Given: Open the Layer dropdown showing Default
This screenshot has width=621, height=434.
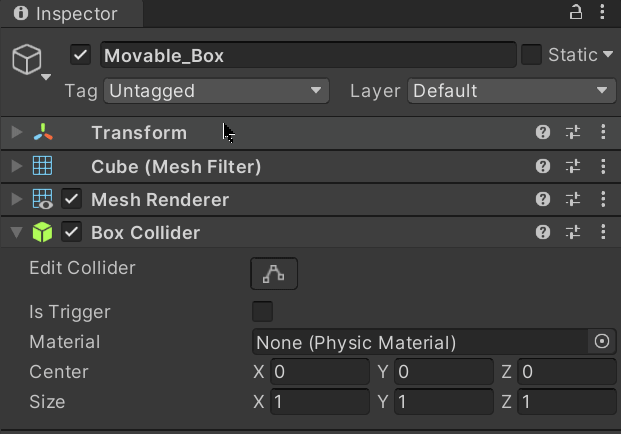Looking at the screenshot, I should pyautogui.click(x=512, y=91).
